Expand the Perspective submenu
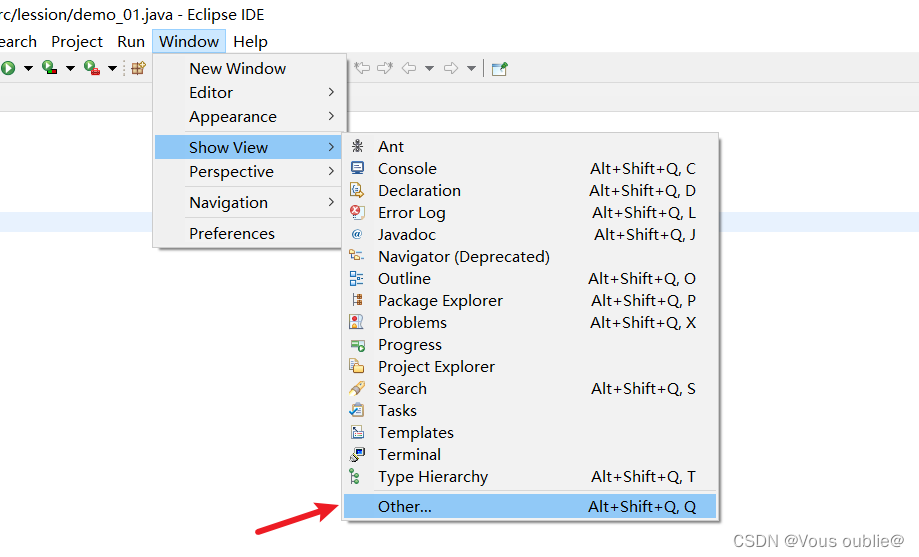 [249, 172]
